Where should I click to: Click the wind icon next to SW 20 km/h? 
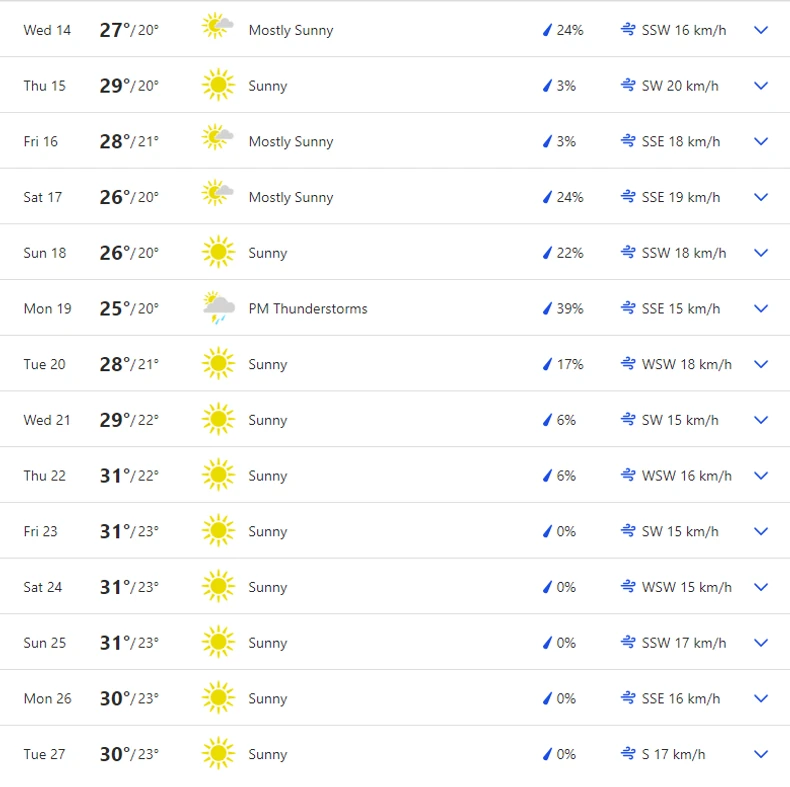pyautogui.click(x=628, y=85)
